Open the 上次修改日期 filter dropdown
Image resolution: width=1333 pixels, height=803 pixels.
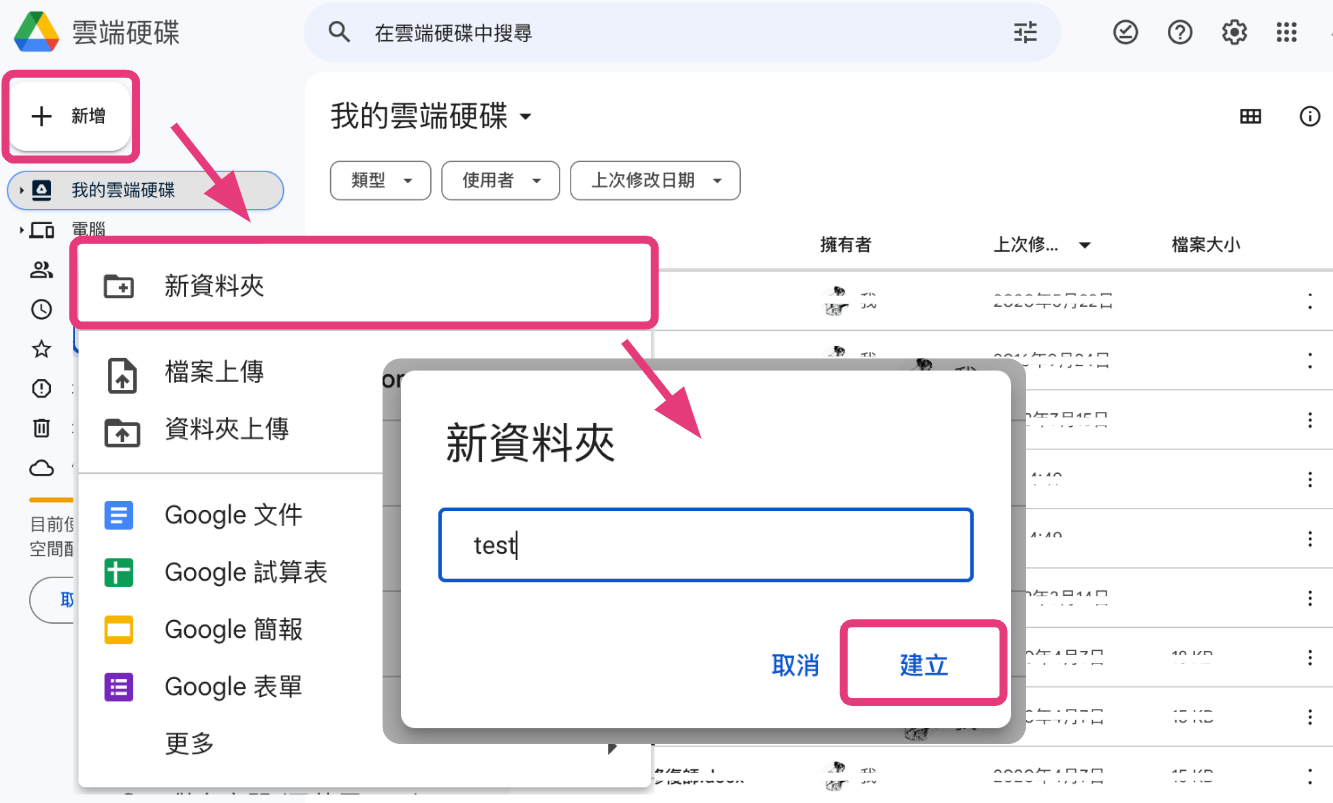click(x=655, y=181)
